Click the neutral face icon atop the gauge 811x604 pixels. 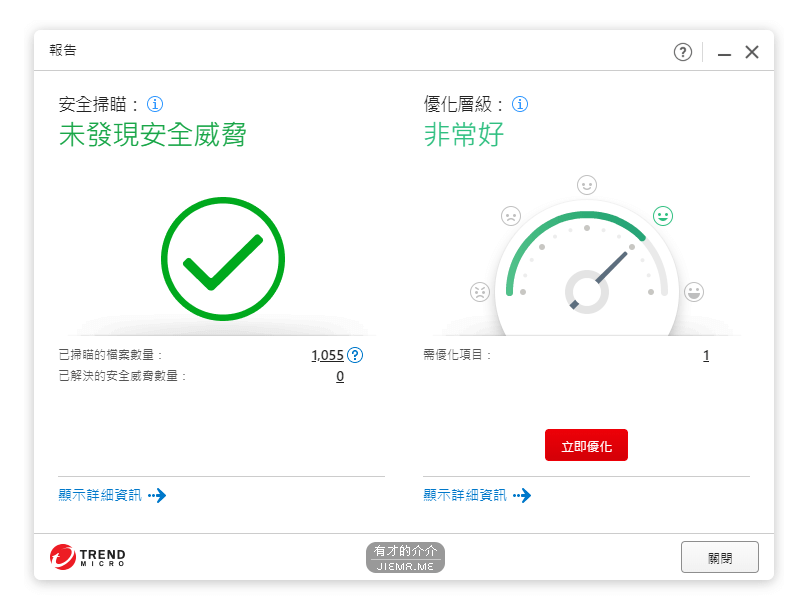point(587,185)
